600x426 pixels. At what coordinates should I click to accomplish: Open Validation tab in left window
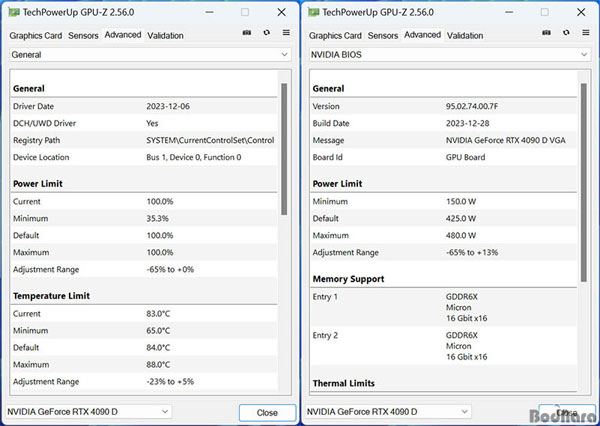165,36
